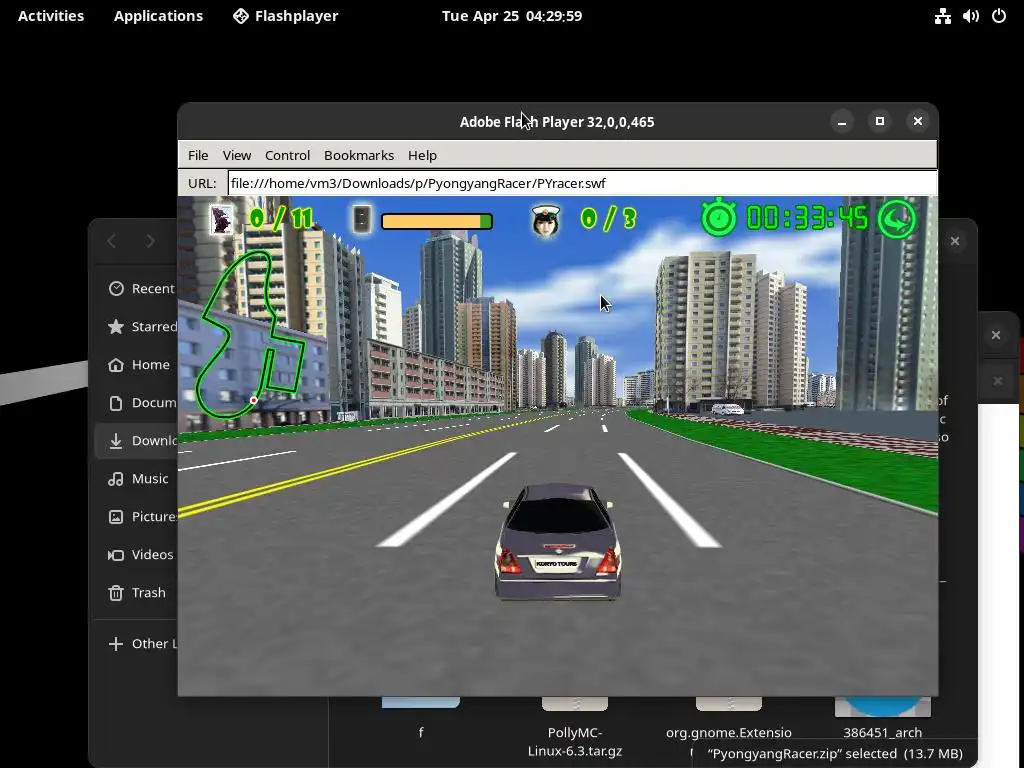Open Videos in Files sidebar
The image size is (1024, 768).
pyautogui.click(x=136, y=554)
